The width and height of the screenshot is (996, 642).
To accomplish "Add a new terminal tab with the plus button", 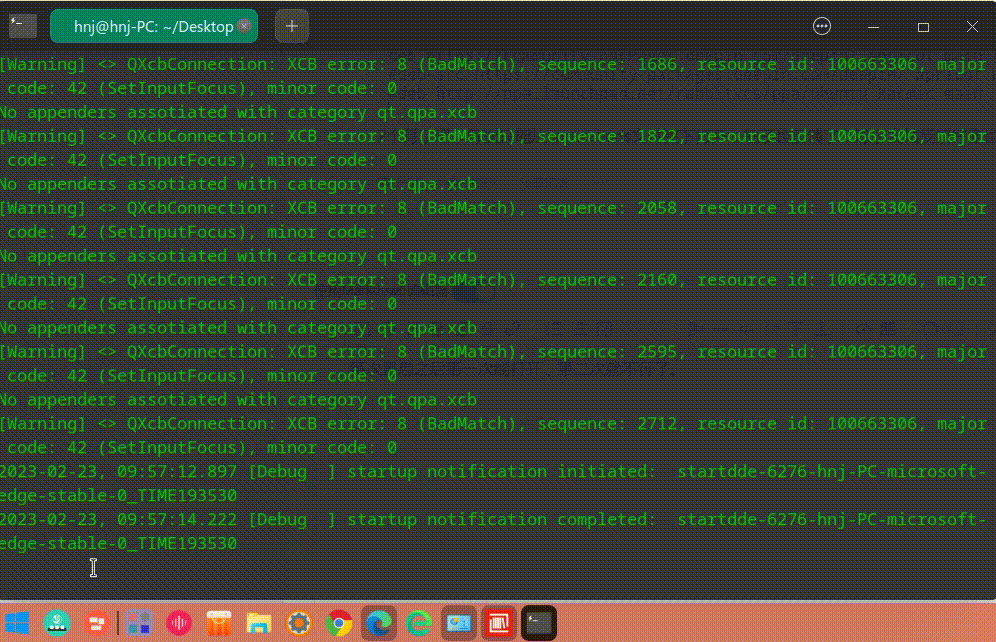I will (x=292, y=26).
